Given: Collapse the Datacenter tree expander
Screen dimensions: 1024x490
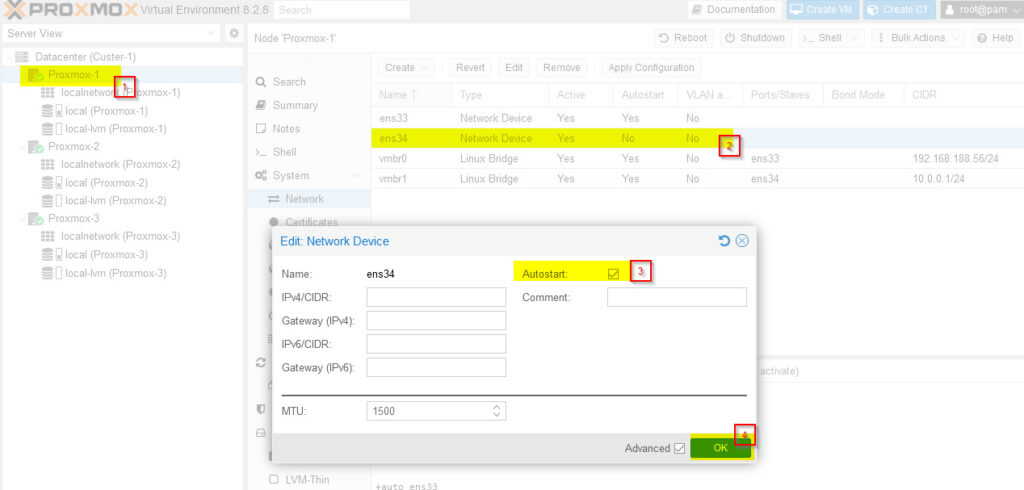Looking at the screenshot, I should 8,57.
